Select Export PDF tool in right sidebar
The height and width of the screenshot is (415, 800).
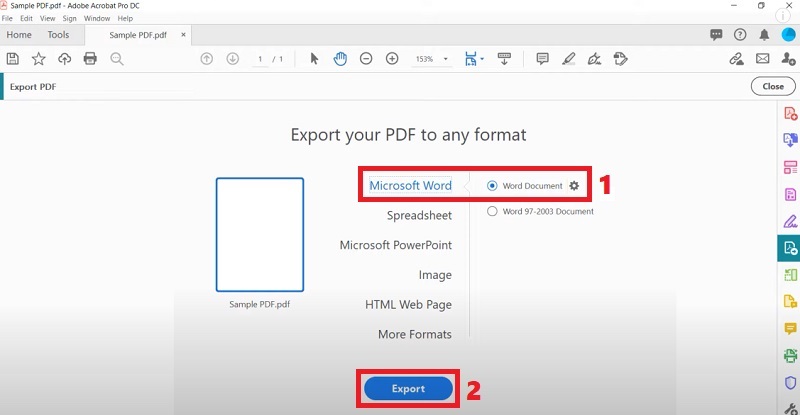tap(789, 248)
